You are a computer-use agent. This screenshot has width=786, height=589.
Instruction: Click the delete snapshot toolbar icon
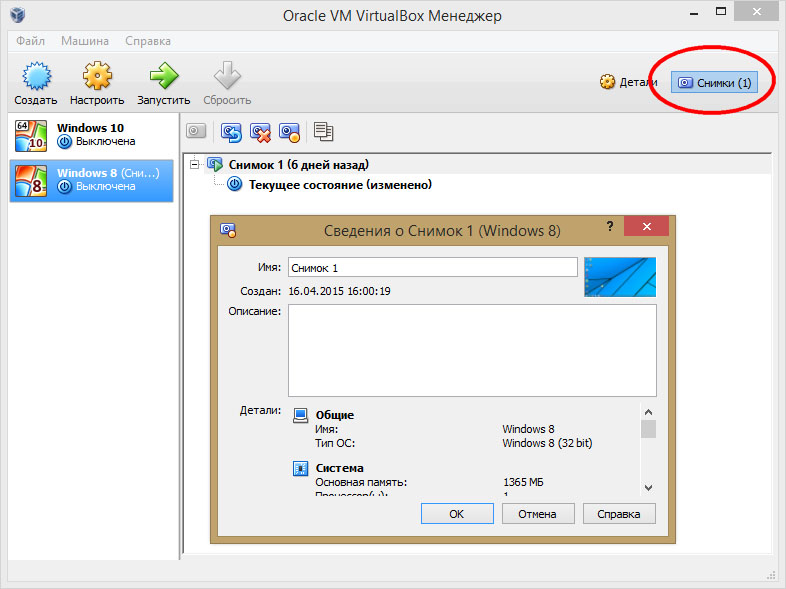[260, 132]
